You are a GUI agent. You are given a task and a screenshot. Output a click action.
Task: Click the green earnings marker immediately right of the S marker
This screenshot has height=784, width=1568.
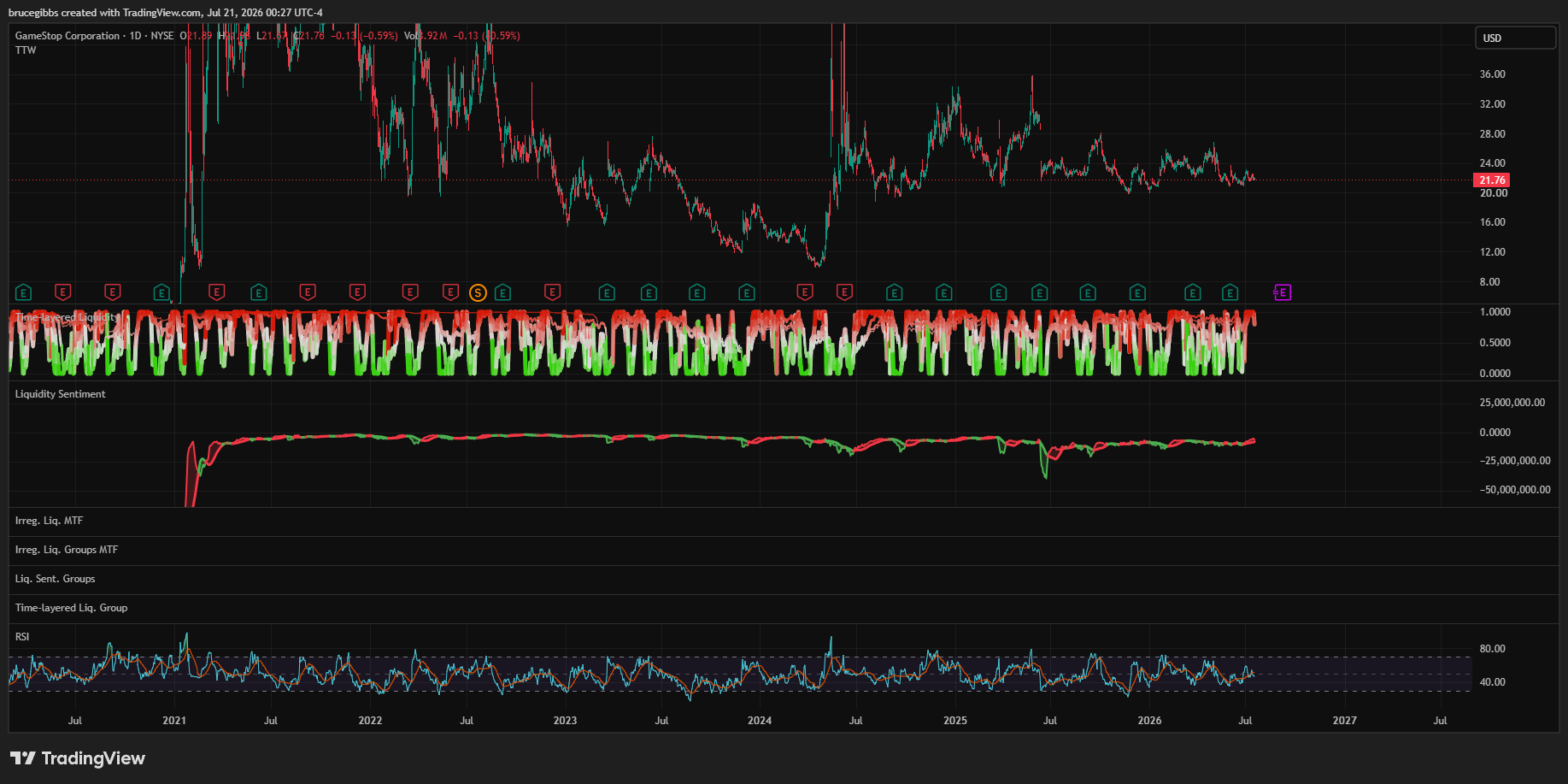[502, 293]
